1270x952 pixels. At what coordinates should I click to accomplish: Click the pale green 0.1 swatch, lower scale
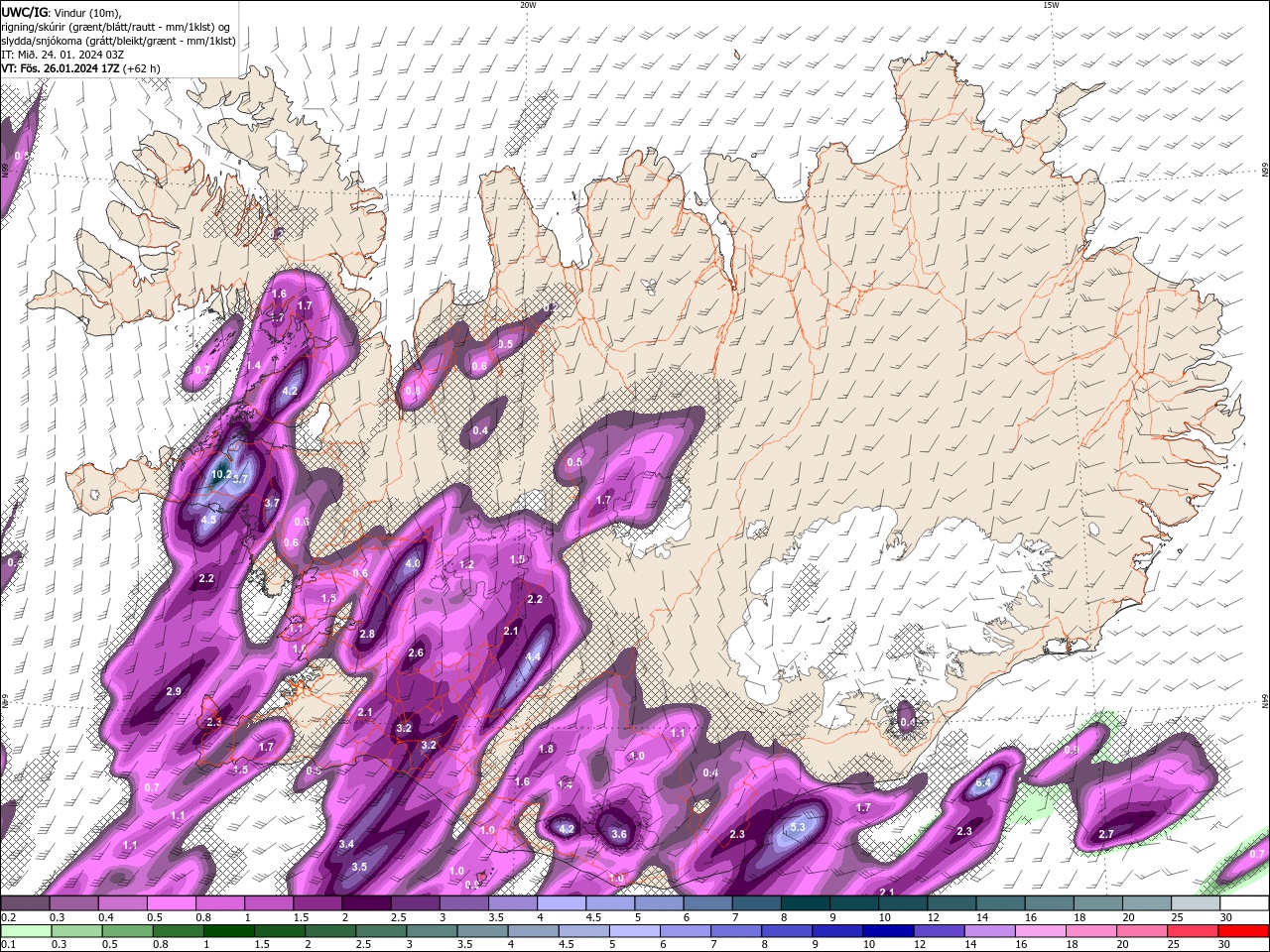pyautogui.click(x=26, y=930)
